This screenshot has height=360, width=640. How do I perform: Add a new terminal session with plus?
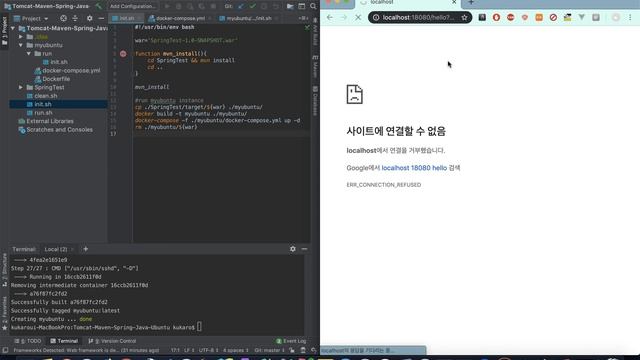[x=85, y=249]
